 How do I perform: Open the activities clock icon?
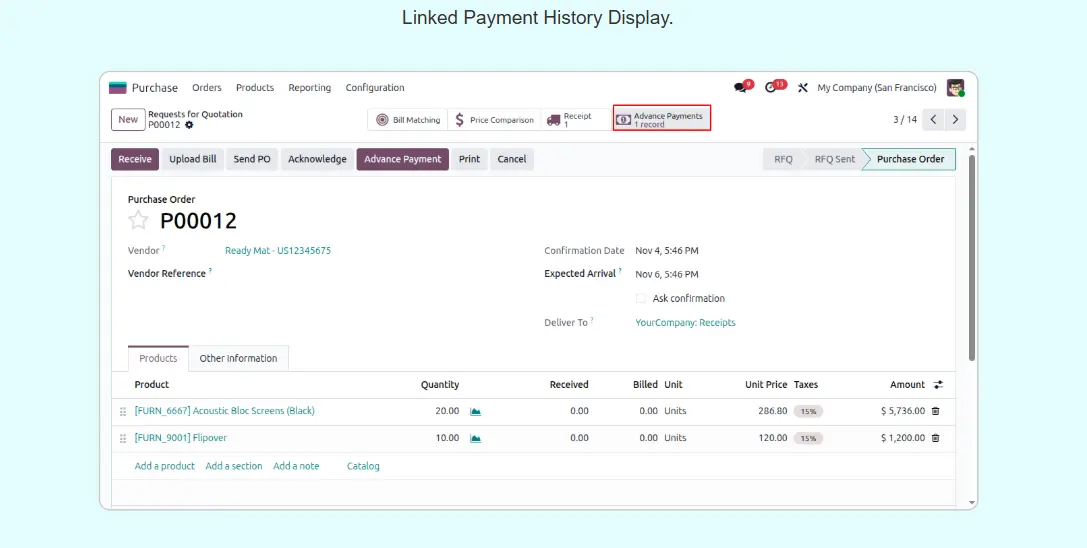point(771,88)
